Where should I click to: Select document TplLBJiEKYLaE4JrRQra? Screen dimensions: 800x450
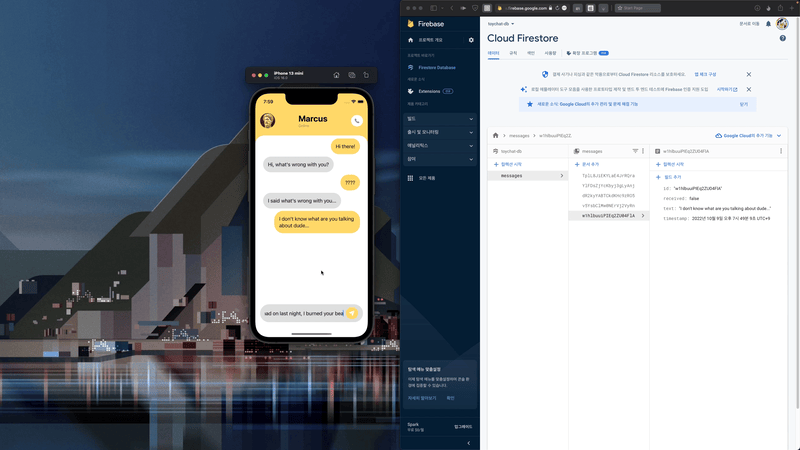click(609, 176)
